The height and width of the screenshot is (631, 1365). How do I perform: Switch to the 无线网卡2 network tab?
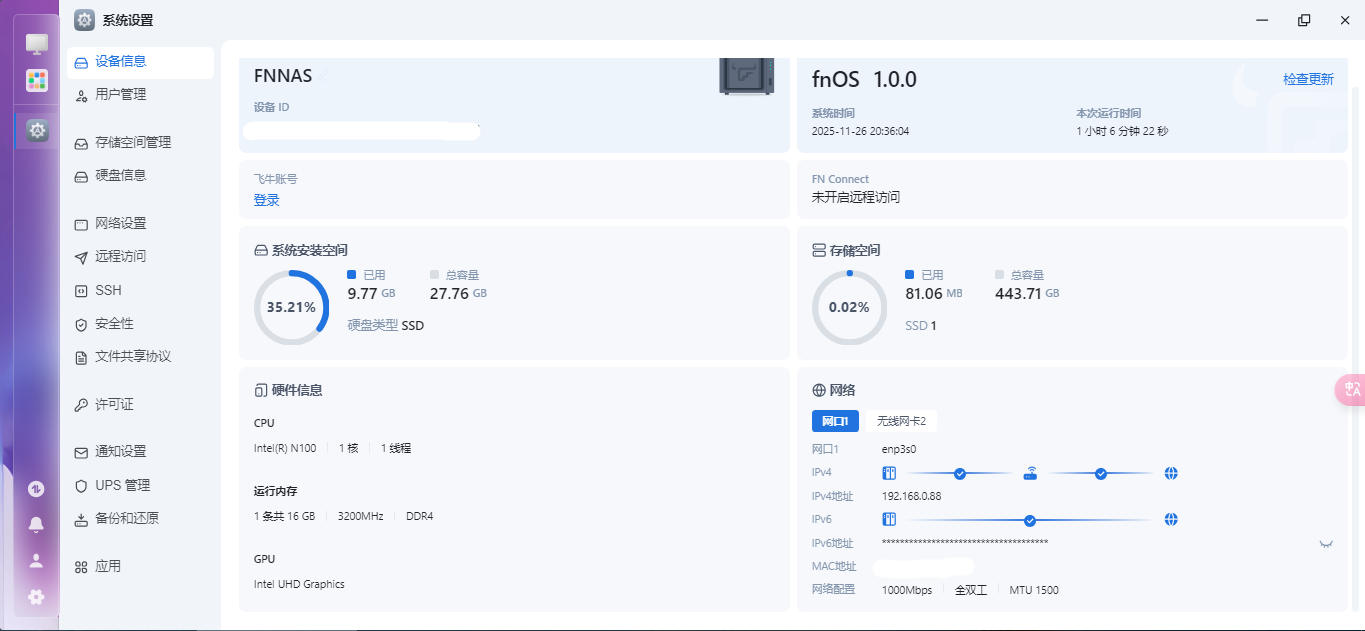pos(901,421)
